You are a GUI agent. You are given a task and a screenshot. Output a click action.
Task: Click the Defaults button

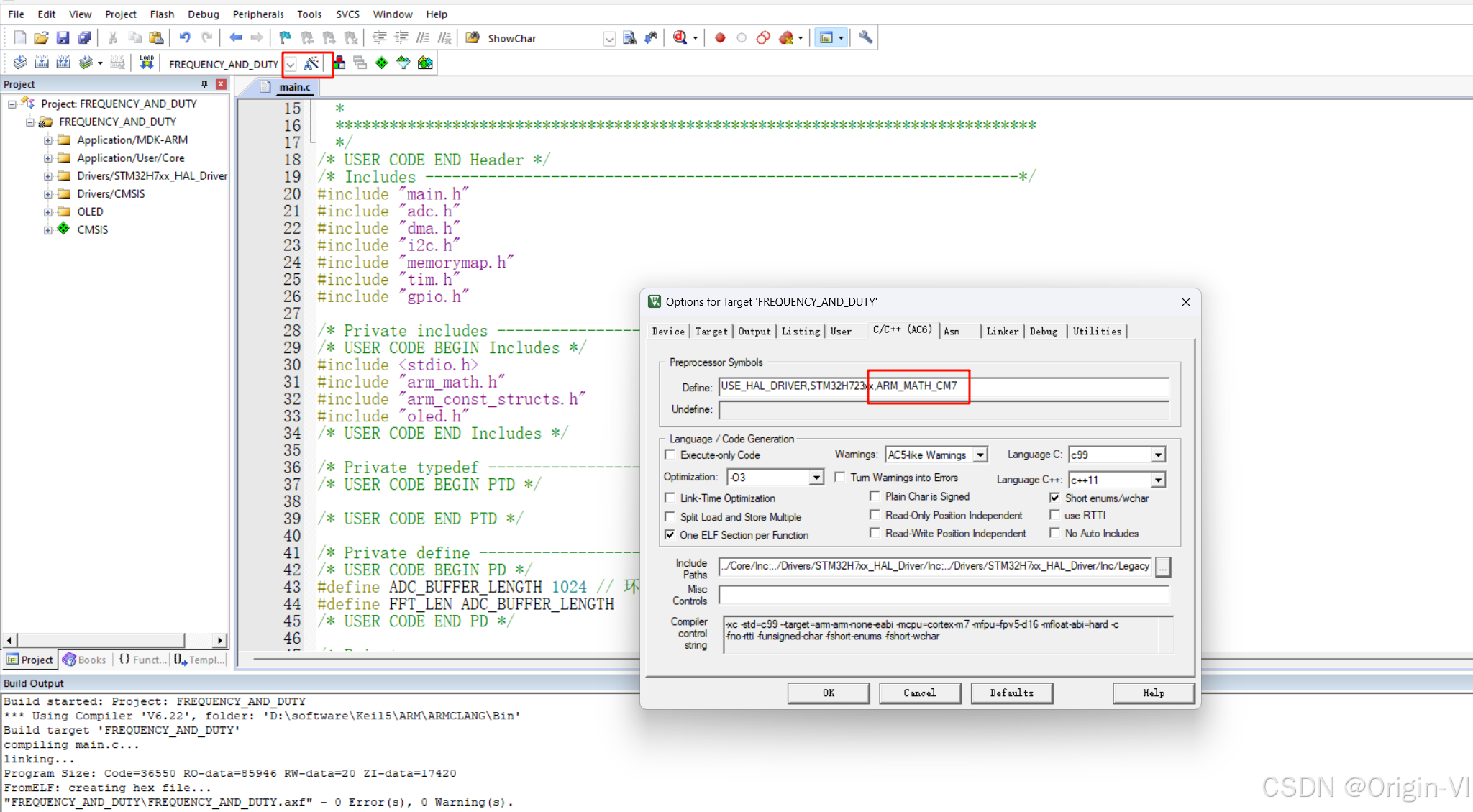click(x=1011, y=693)
